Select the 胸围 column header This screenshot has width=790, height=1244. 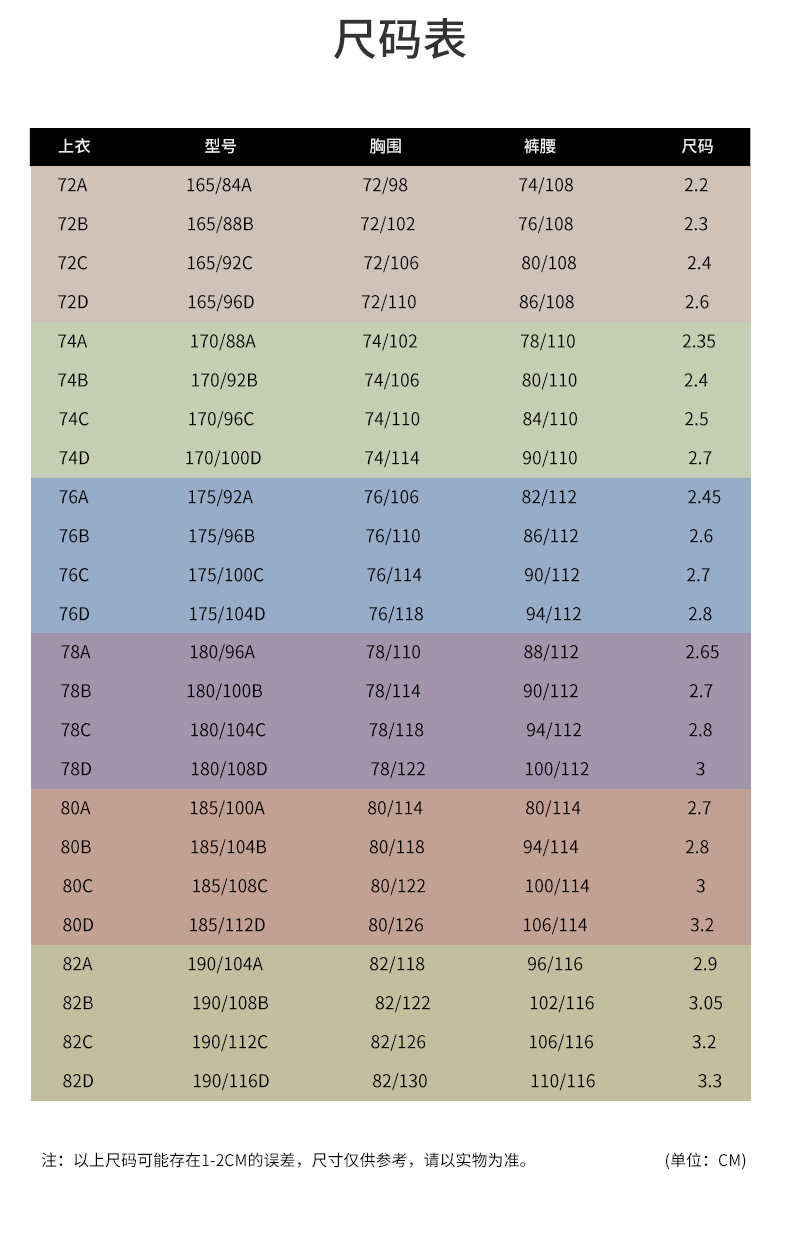(385, 146)
